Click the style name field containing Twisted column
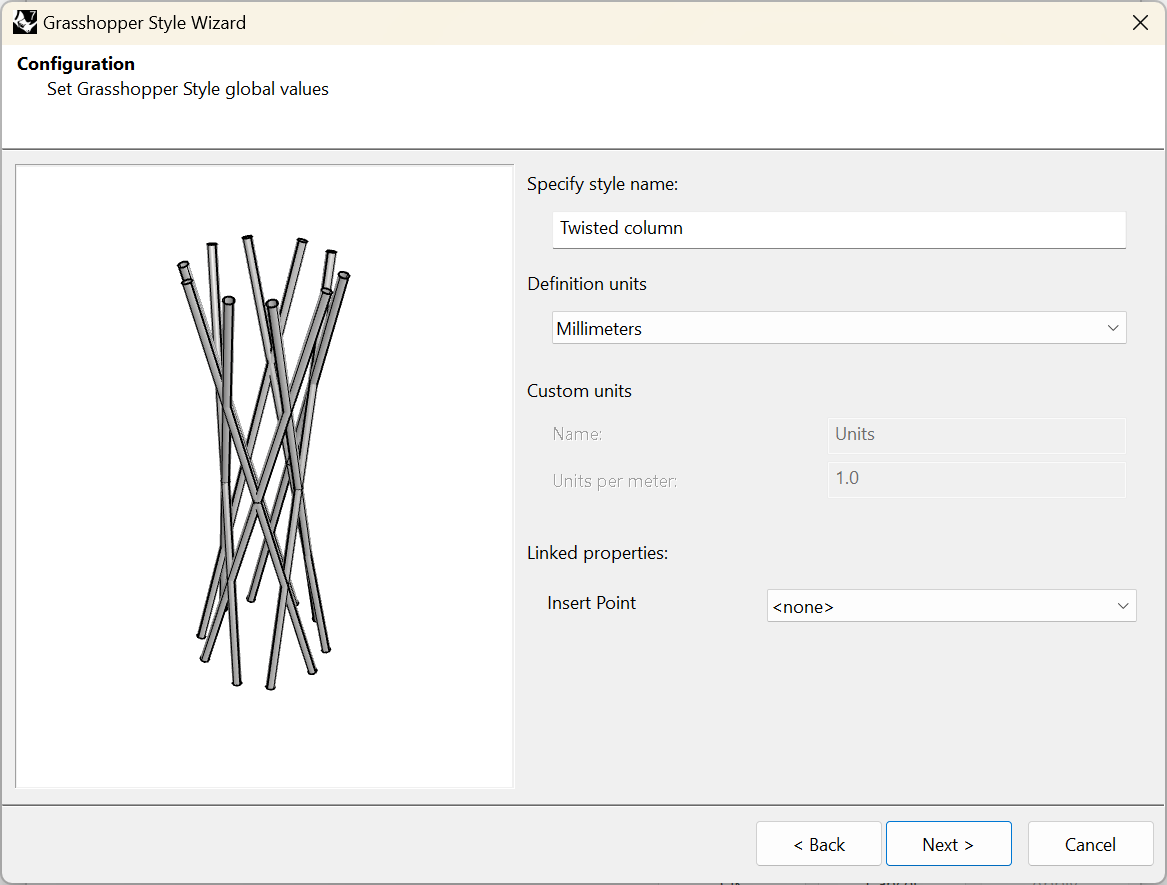 coord(839,229)
